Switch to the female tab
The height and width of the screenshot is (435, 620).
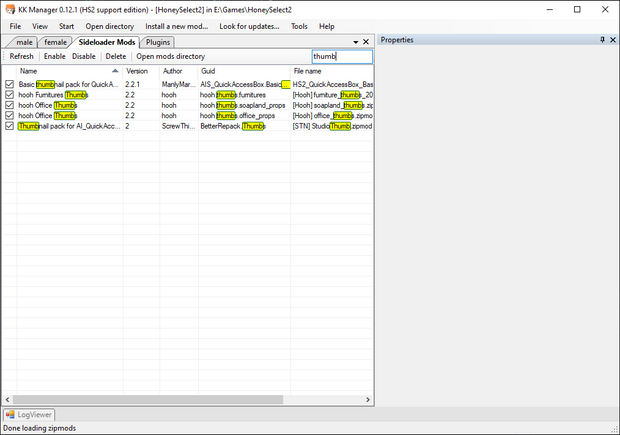(55, 42)
